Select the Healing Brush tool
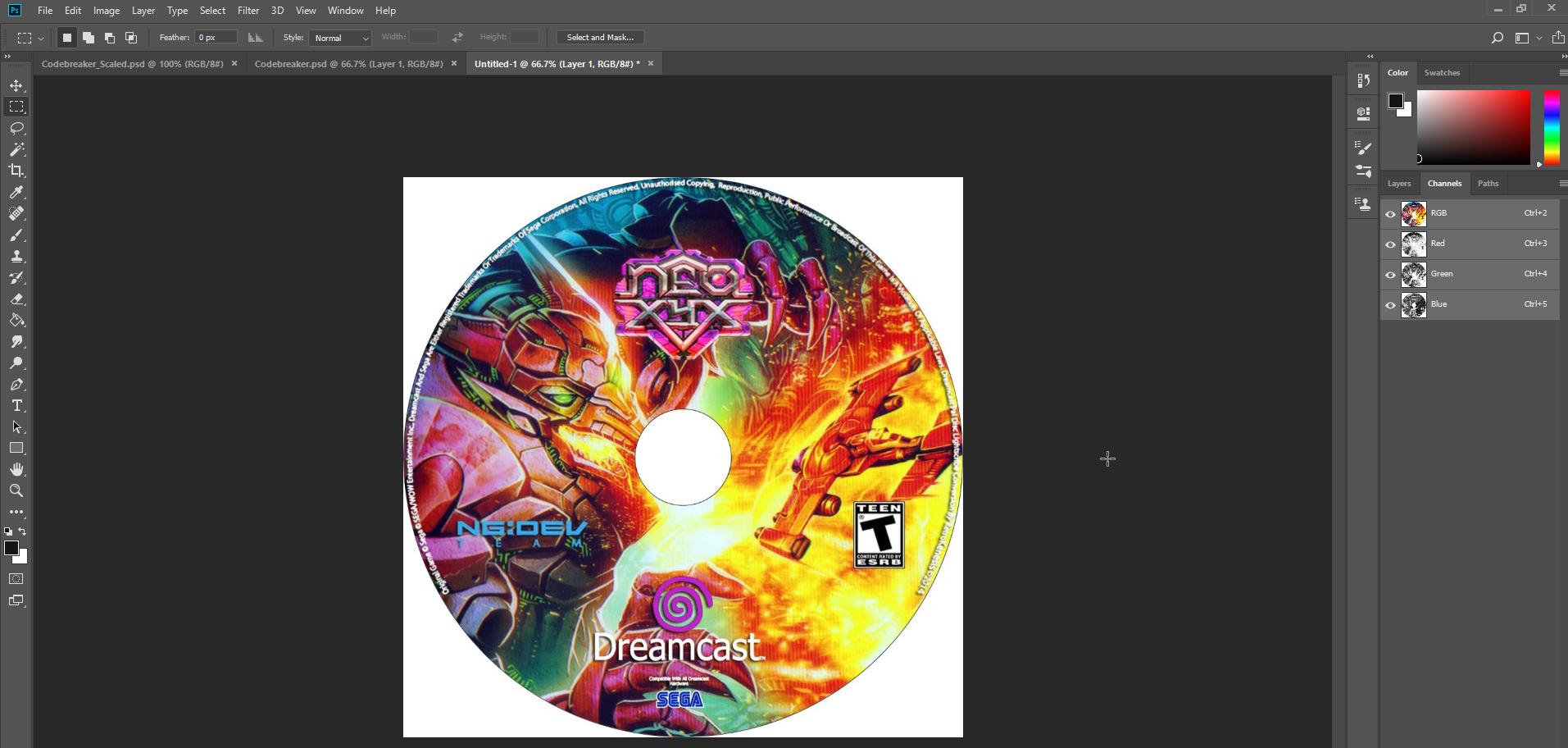This screenshot has height=748, width=1568. tap(16, 213)
